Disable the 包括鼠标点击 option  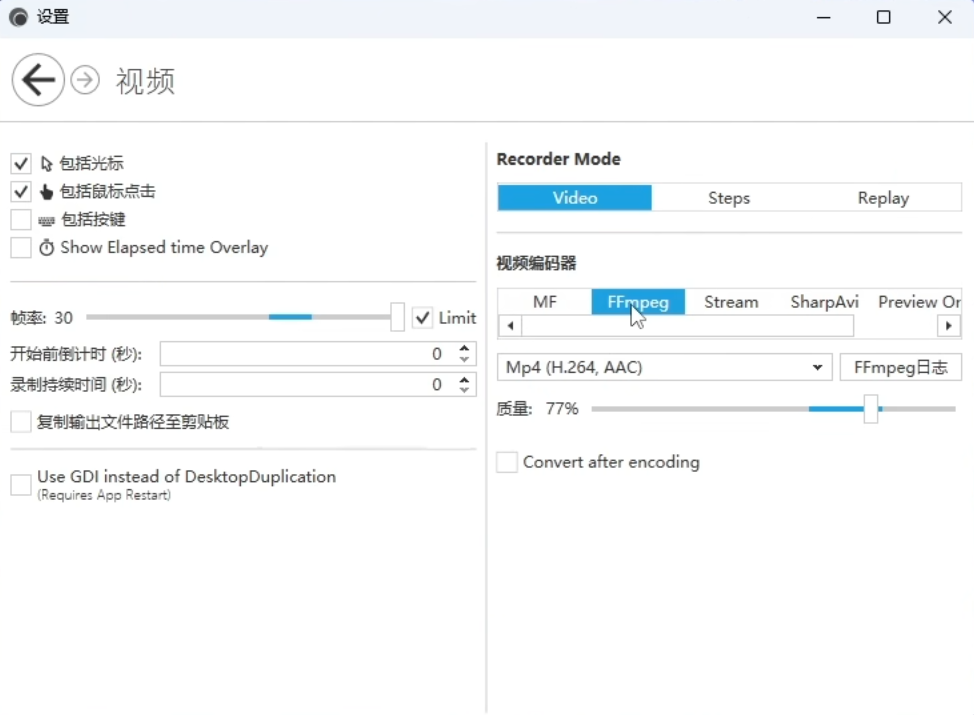[21, 191]
